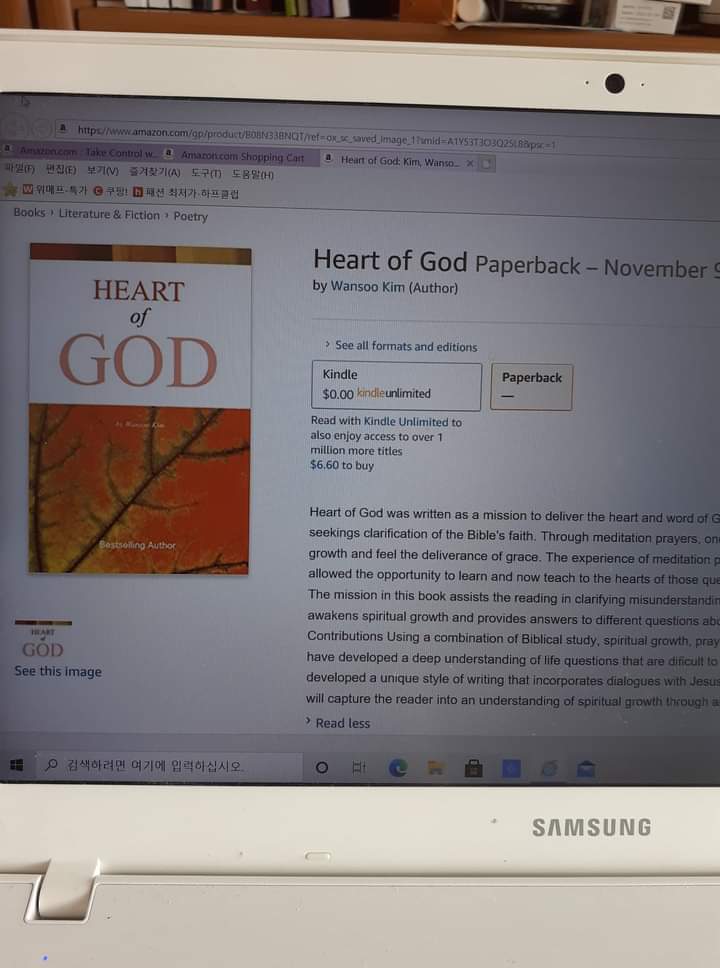
Task: Open File Explorer from the taskbar
Action: tap(436, 768)
